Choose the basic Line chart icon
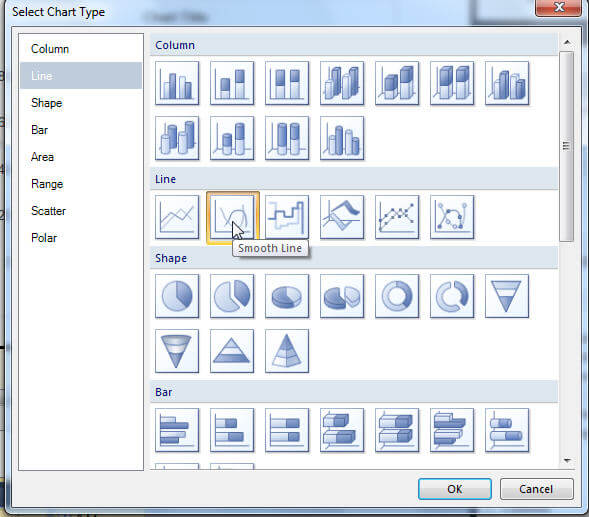The height and width of the screenshot is (517, 589). (177, 217)
